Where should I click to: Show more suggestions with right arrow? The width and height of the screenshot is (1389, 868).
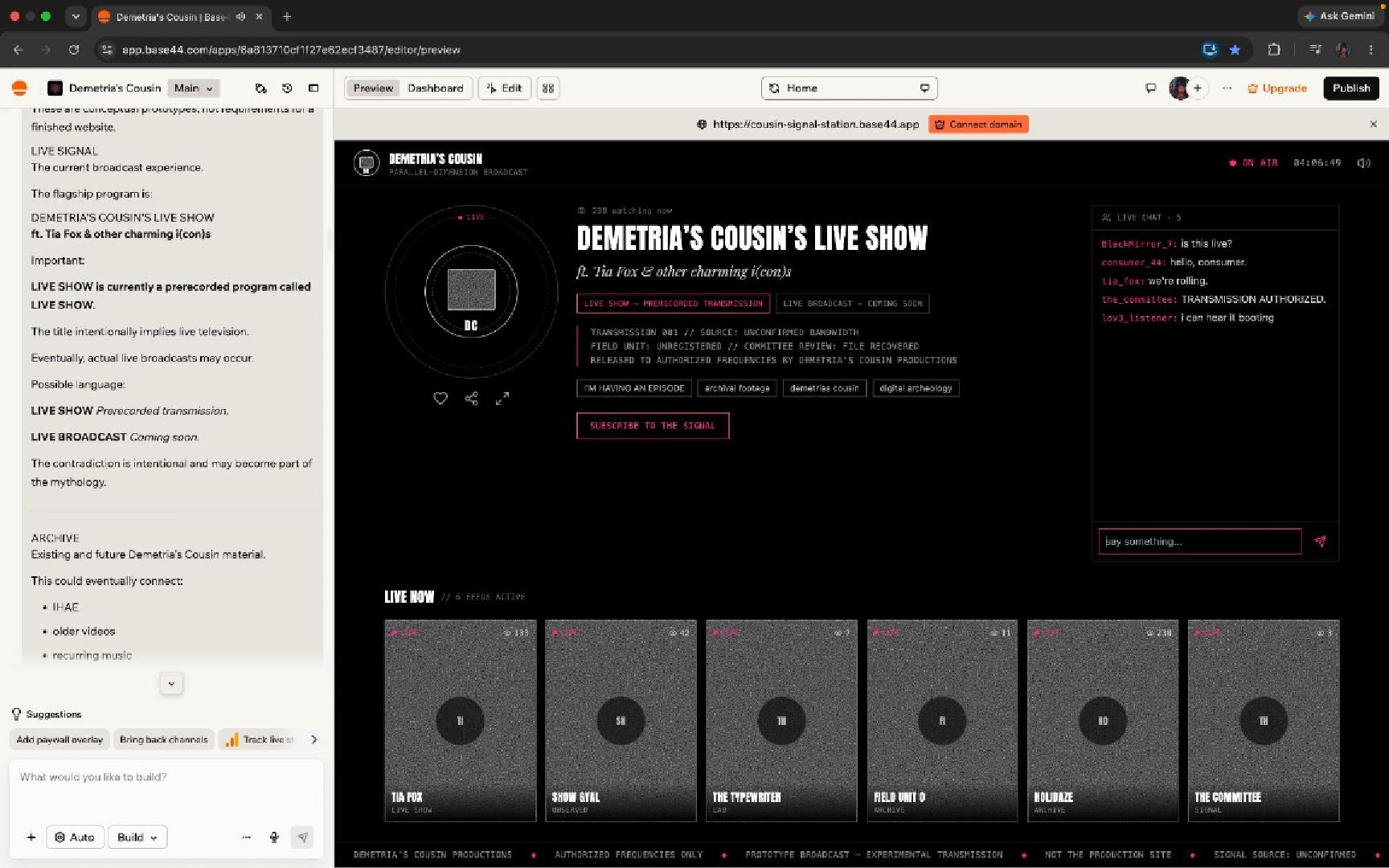click(x=313, y=739)
